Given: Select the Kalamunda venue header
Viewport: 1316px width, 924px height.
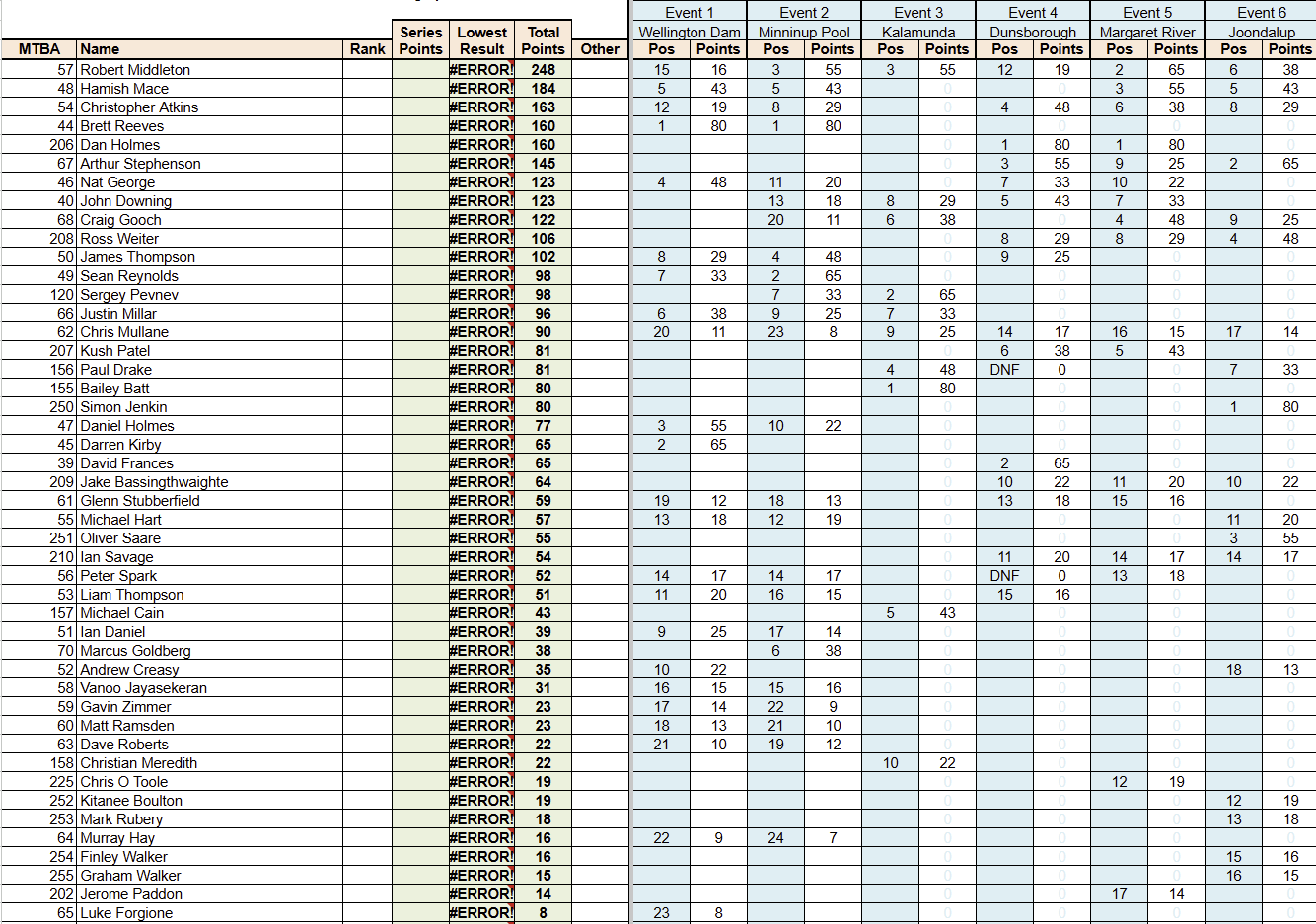Looking at the screenshot, I should coord(917,32).
